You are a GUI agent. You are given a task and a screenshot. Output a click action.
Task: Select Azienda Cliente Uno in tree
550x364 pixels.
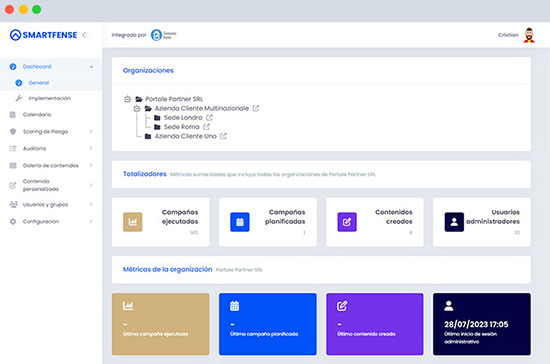186,136
